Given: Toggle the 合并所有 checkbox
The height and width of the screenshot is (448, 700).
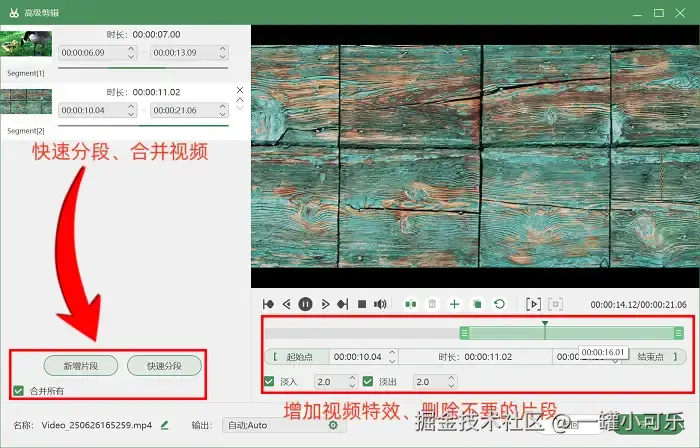Looking at the screenshot, I should click(18, 391).
